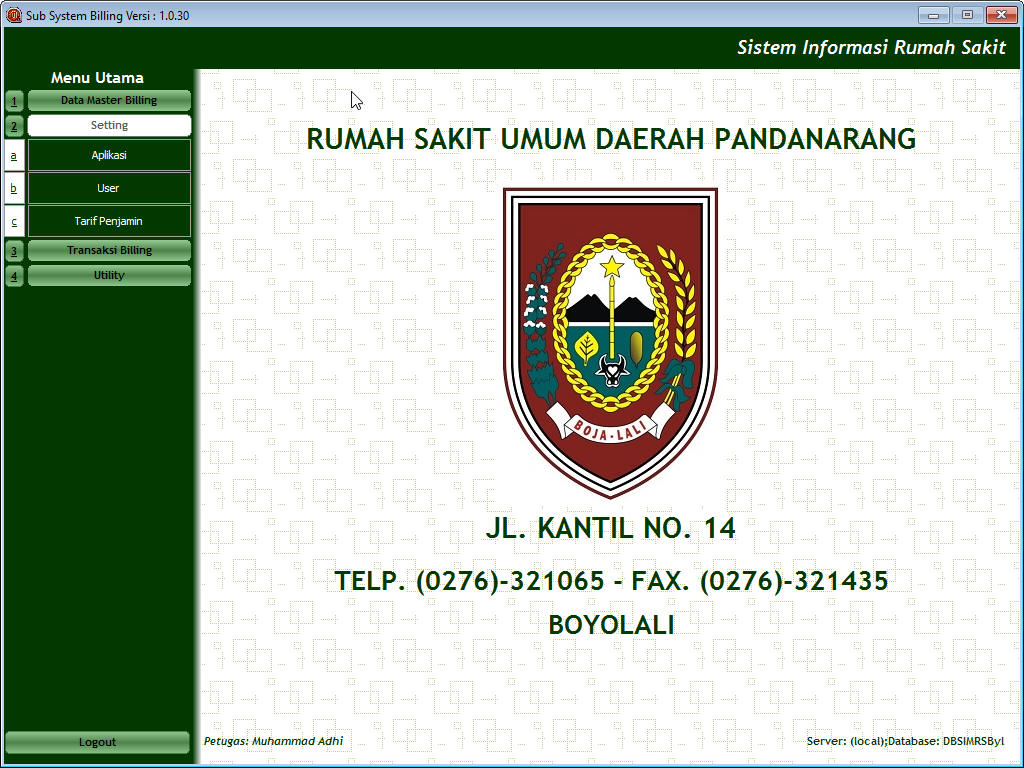Click the shortcut number 4 button

[14, 275]
